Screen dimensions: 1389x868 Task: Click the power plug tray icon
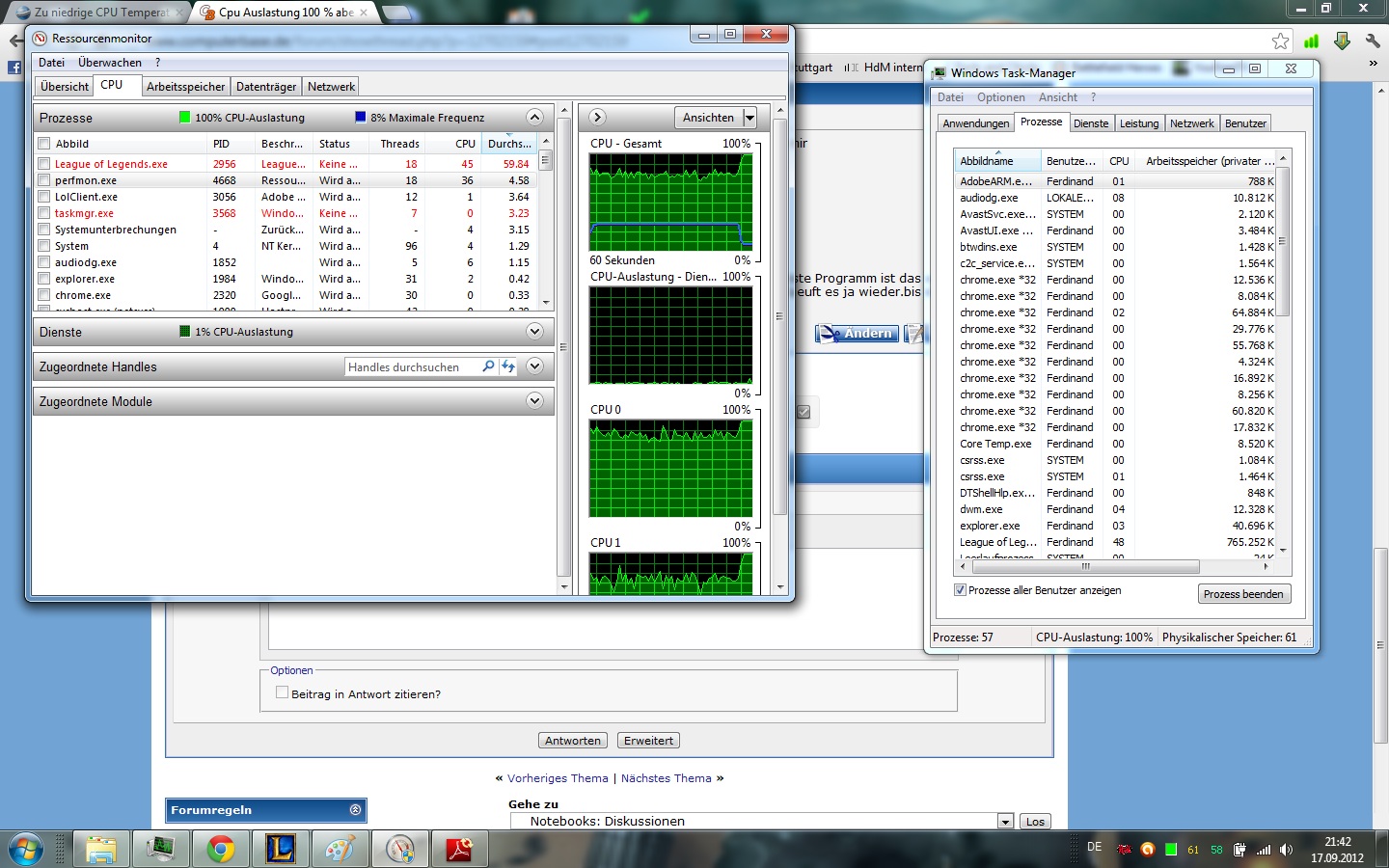coord(1239,850)
